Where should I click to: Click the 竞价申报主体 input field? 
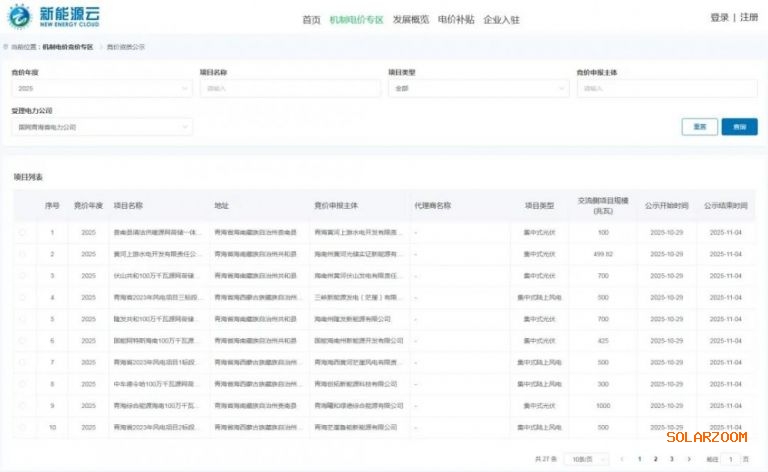pyautogui.click(x=666, y=89)
